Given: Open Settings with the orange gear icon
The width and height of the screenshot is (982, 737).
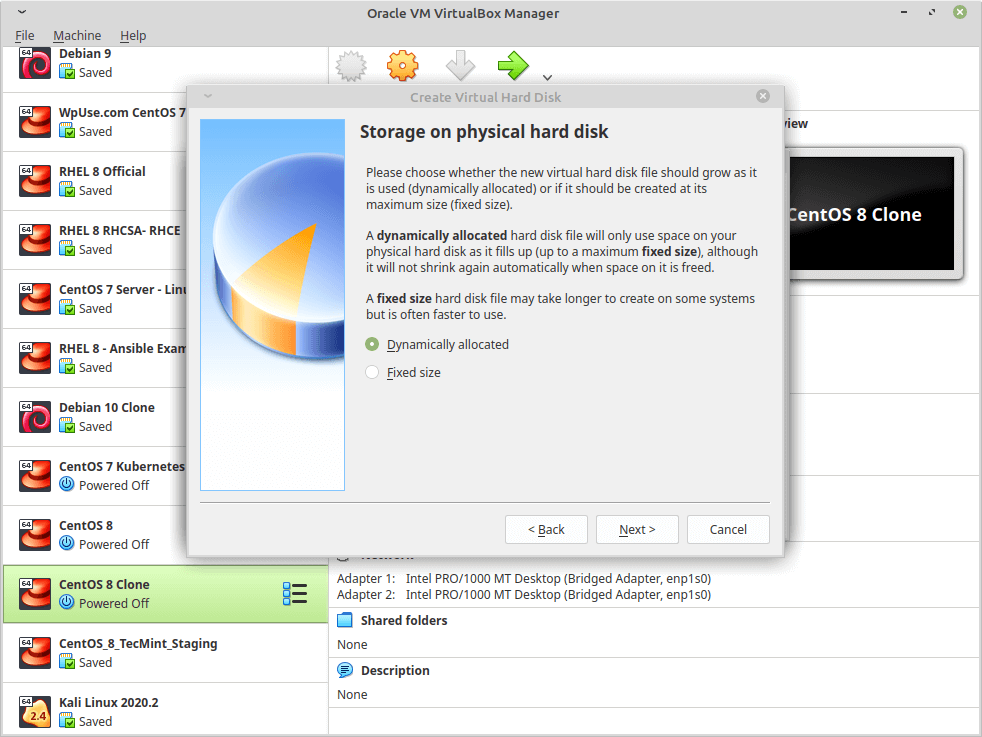Looking at the screenshot, I should click(x=402, y=66).
